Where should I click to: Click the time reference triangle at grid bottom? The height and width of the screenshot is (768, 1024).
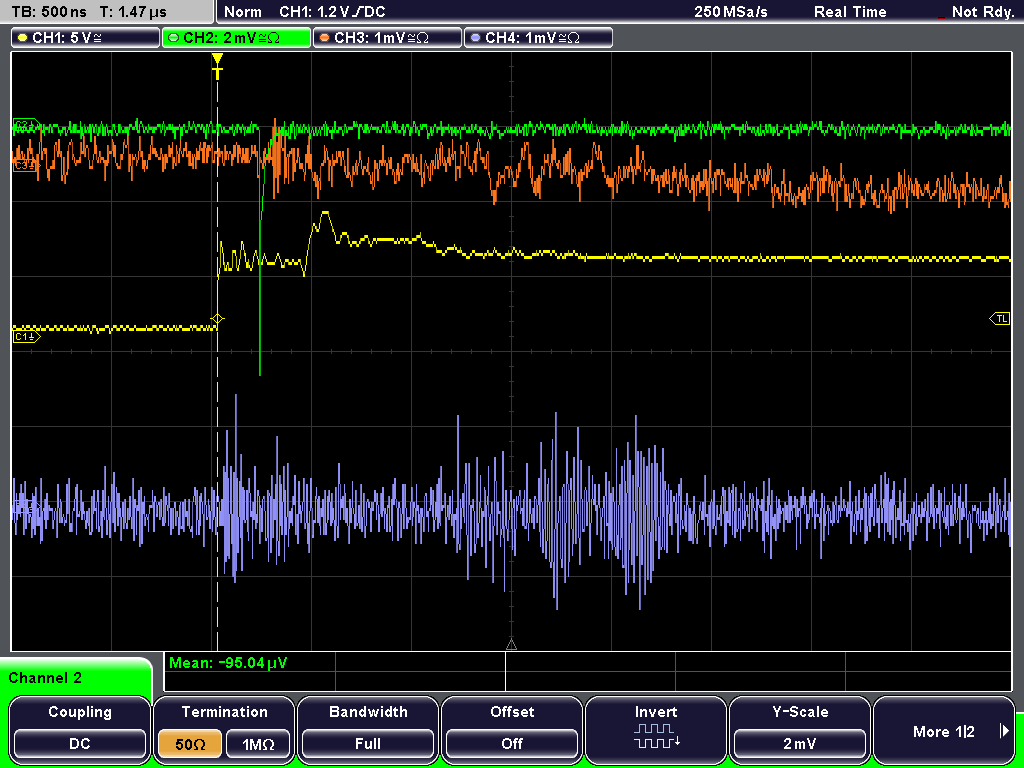(511, 645)
